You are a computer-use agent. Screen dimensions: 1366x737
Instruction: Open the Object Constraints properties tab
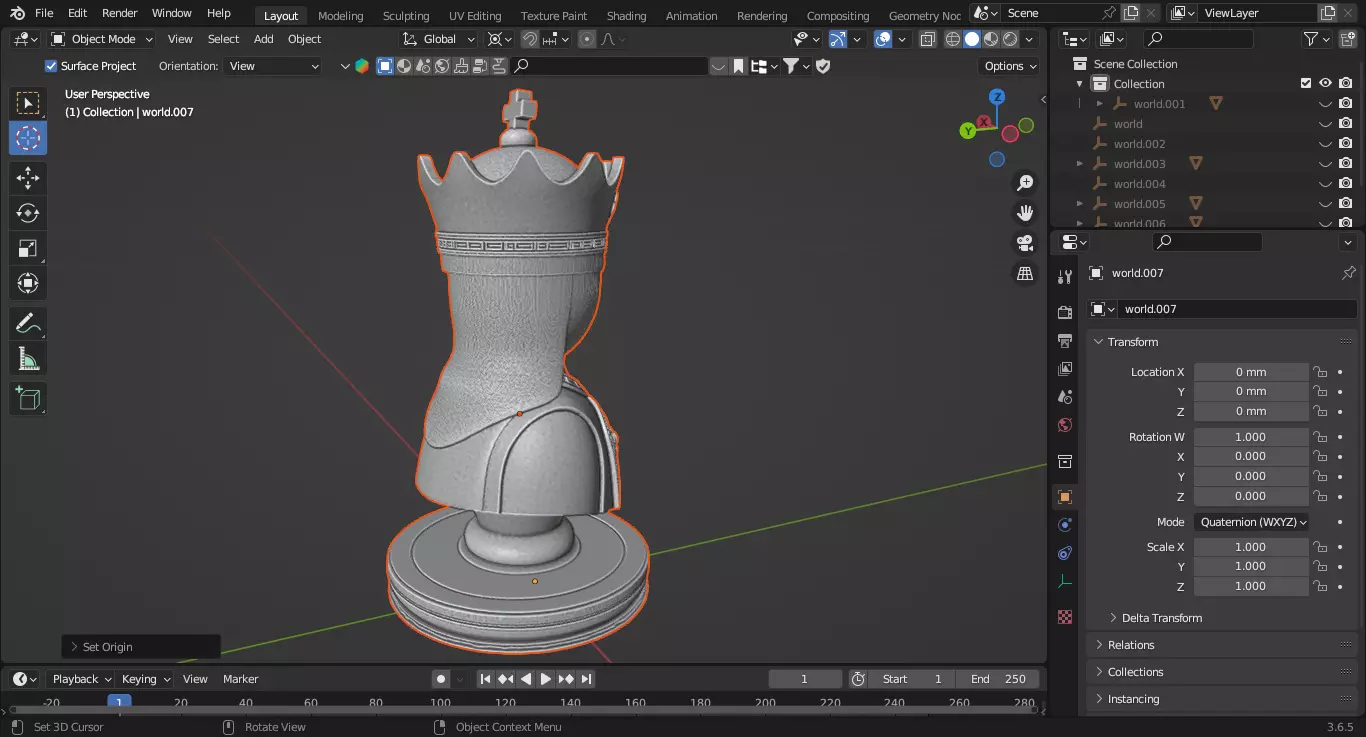point(1065,553)
